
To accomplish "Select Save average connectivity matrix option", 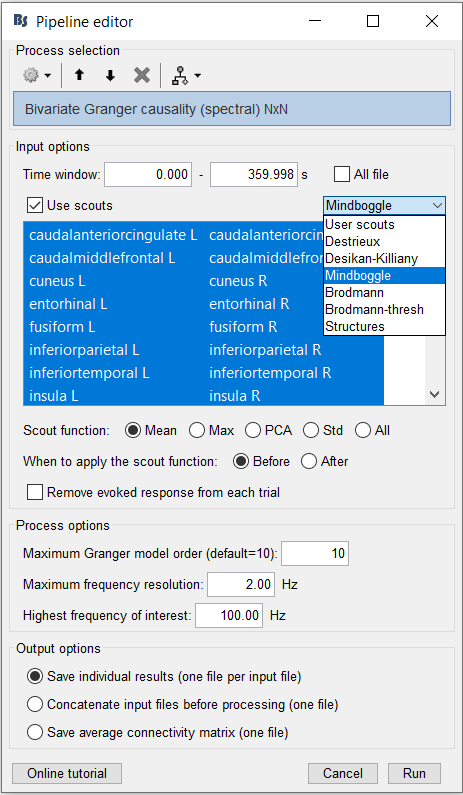I will click(x=34, y=732).
